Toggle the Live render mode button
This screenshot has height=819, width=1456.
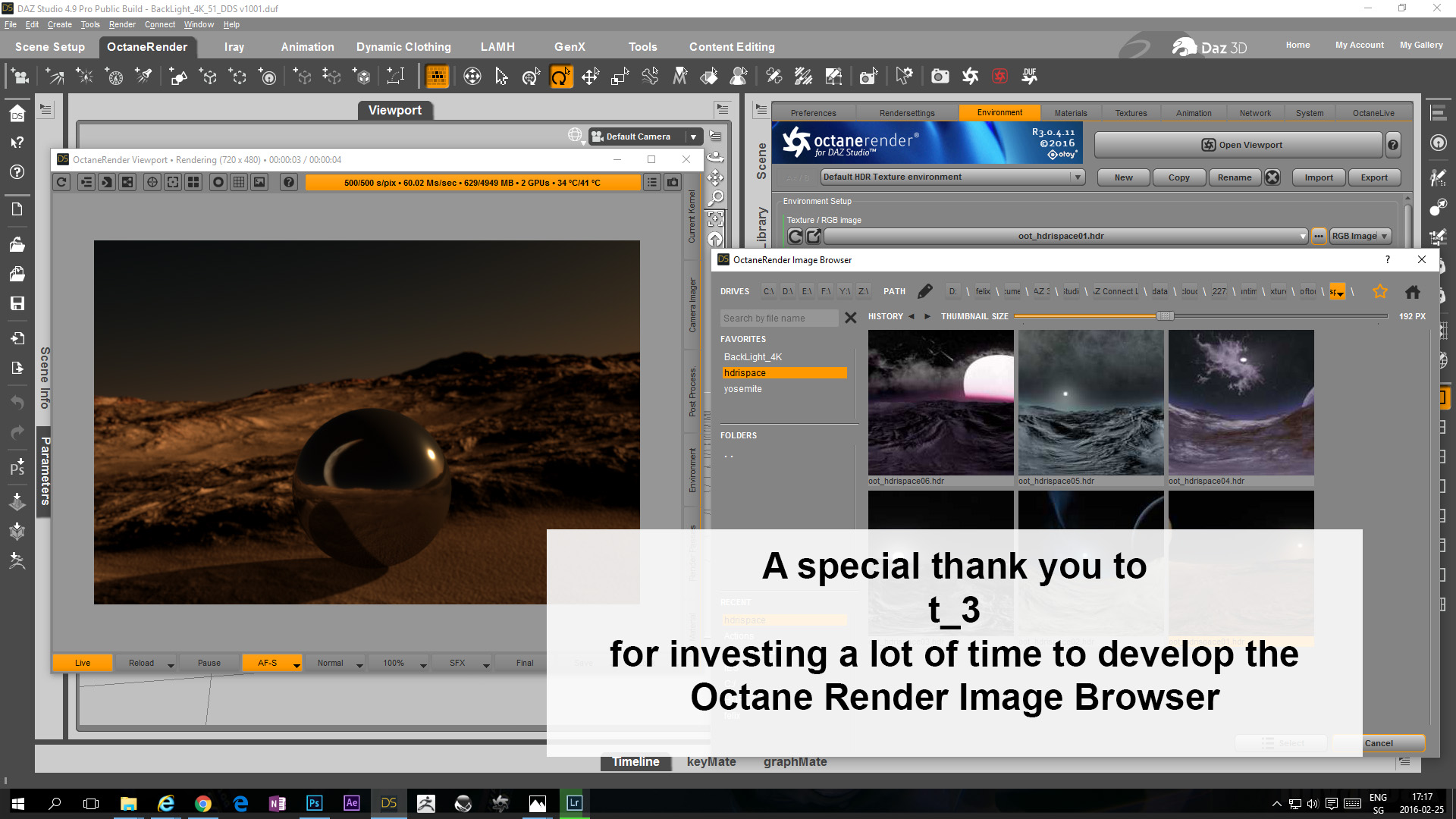tap(83, 663)
